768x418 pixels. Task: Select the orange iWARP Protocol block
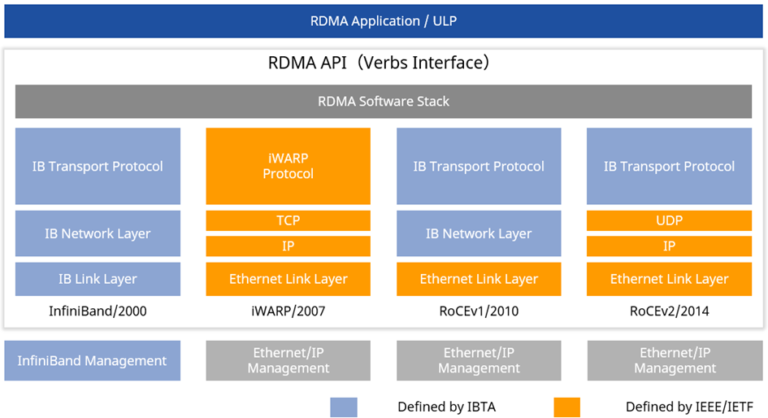(x=288, y=166)
